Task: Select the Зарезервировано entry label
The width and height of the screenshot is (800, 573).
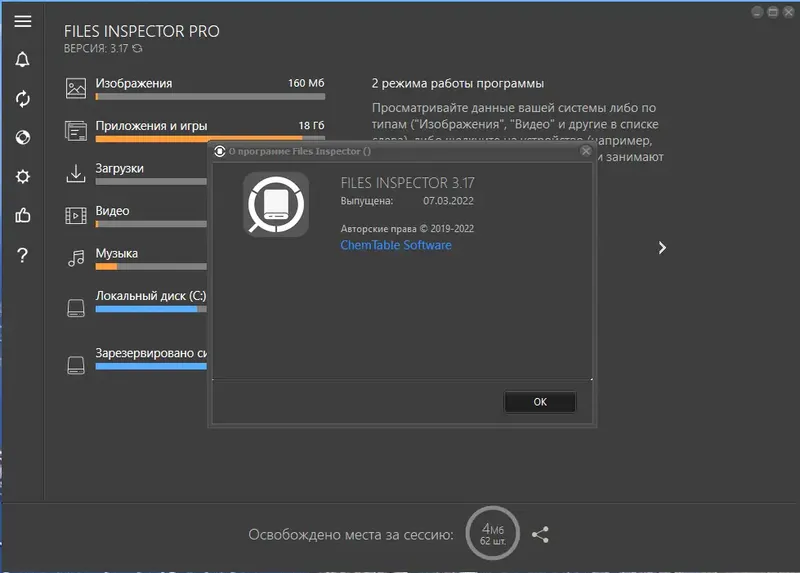Action: [151, 353]
